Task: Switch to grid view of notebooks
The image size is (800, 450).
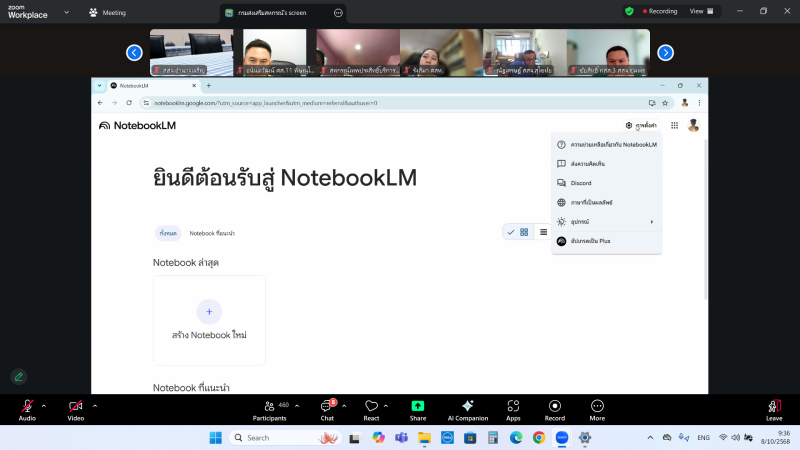Action: pos(524,232)
